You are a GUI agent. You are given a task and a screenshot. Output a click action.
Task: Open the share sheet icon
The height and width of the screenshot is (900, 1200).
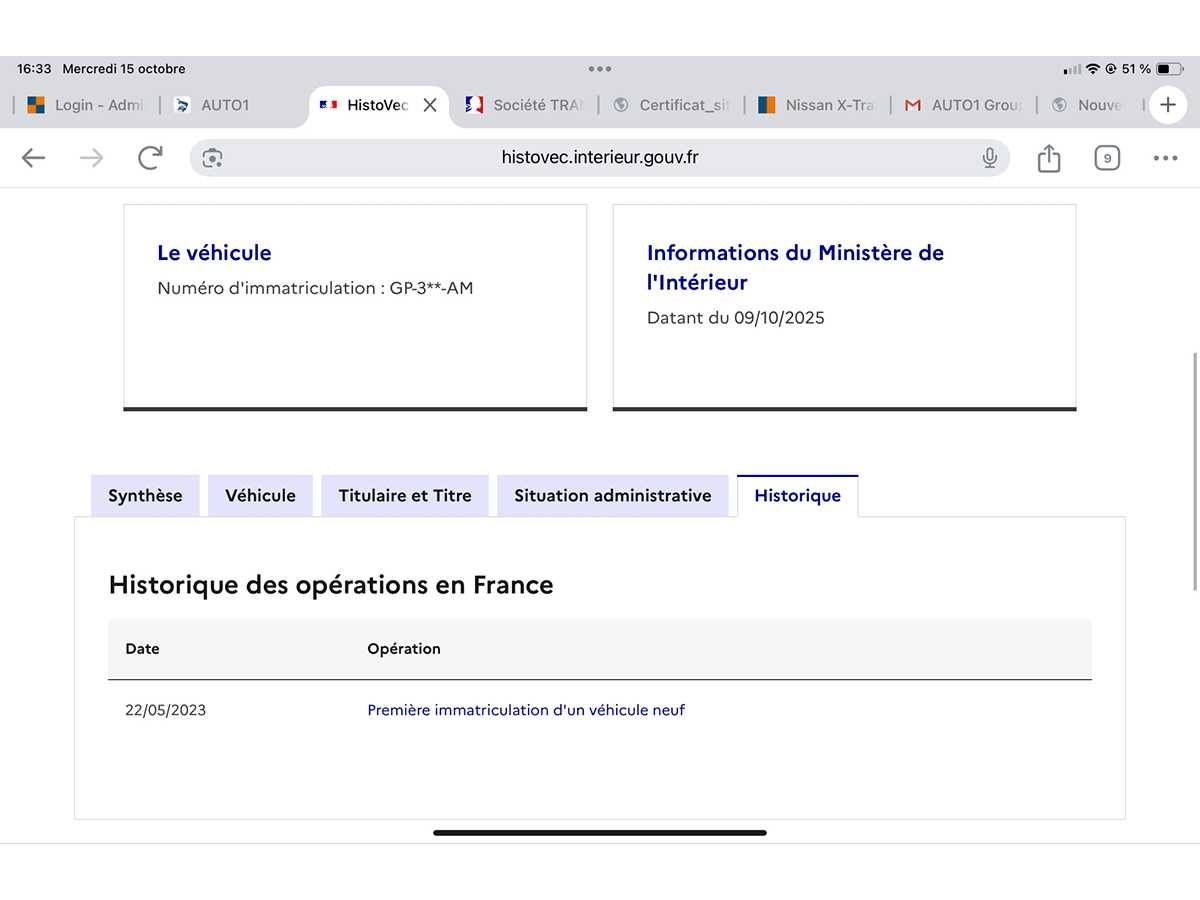point(1048,158)
